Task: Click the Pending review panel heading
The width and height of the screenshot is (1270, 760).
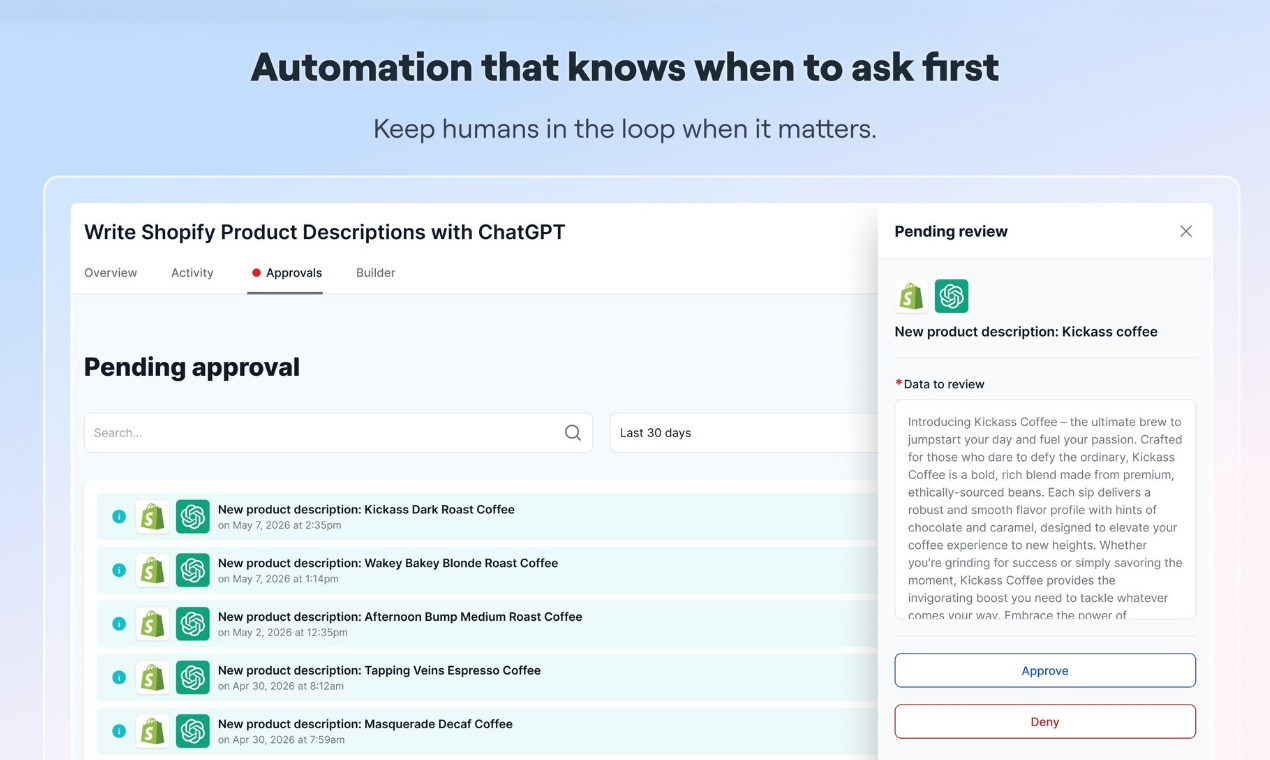Action: pos(951,231)
